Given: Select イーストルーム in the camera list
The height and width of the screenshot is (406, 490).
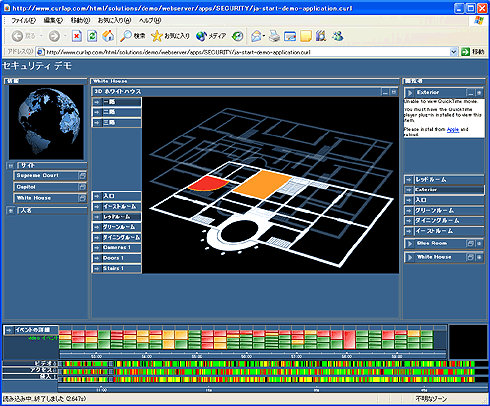Looking at the screenshot, I should coord(444,231).
